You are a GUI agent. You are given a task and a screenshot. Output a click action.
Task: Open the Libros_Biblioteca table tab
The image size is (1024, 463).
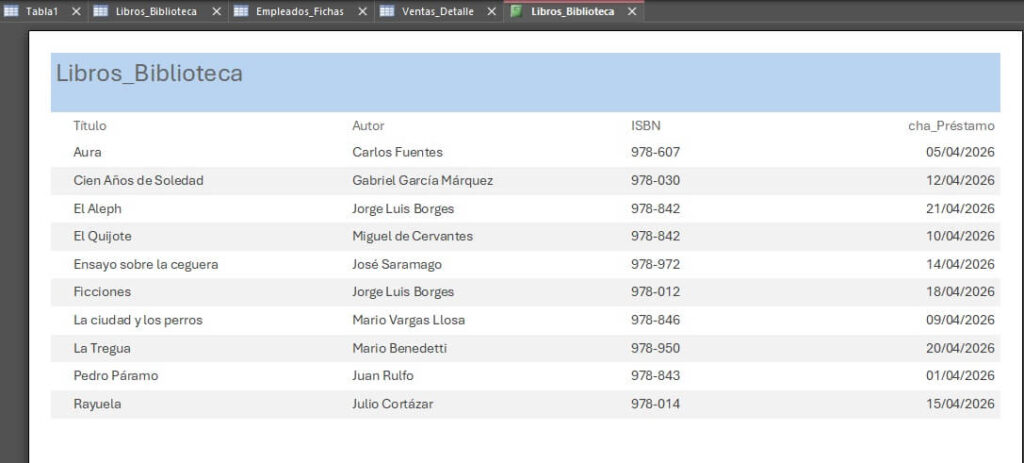coord(156,11)
